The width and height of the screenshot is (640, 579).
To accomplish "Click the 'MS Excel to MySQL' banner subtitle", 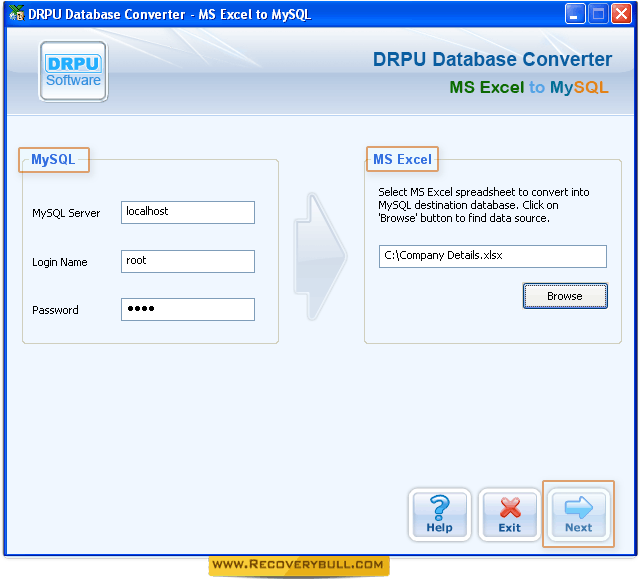I will point(529,87).
